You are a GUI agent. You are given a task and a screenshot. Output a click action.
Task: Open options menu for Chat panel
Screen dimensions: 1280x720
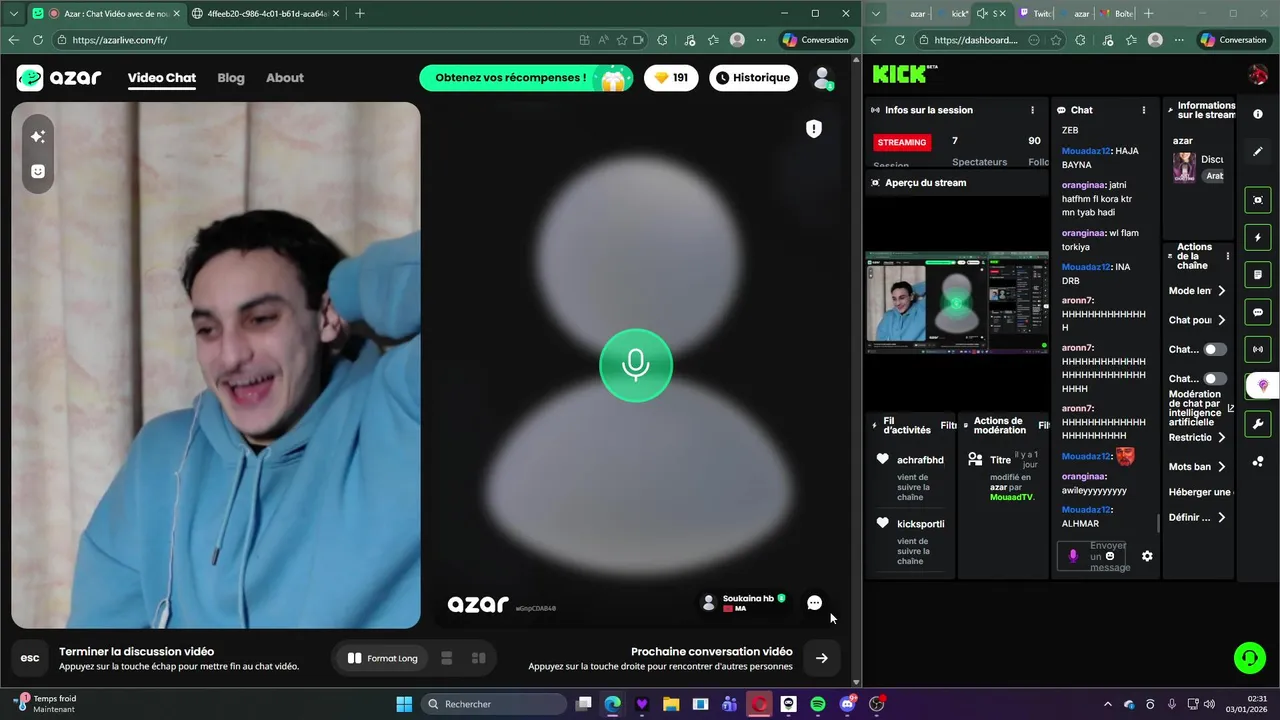point(1144,110)
